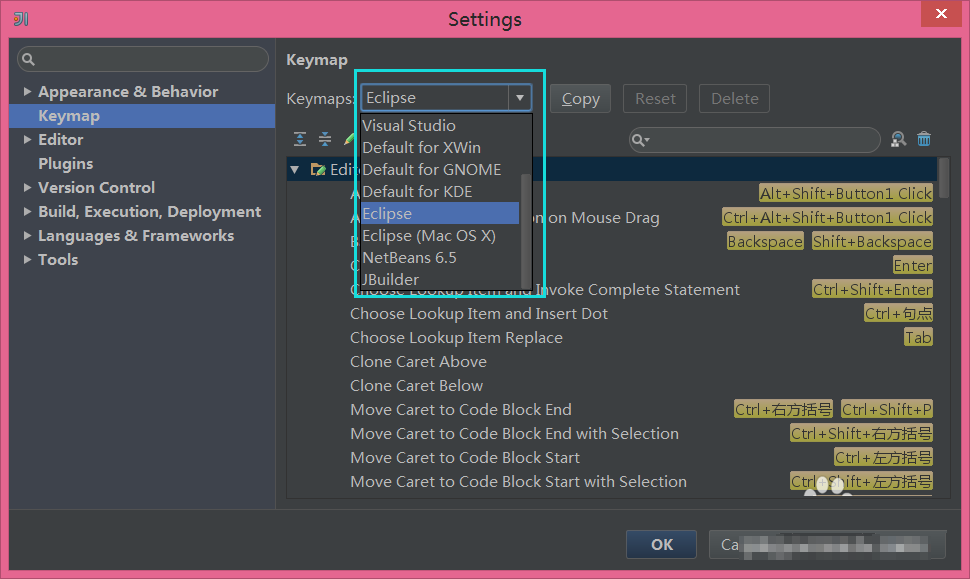Expand Build, Execution, Deployment group
The width and height of the screenshot is (970, 579).
27,212
